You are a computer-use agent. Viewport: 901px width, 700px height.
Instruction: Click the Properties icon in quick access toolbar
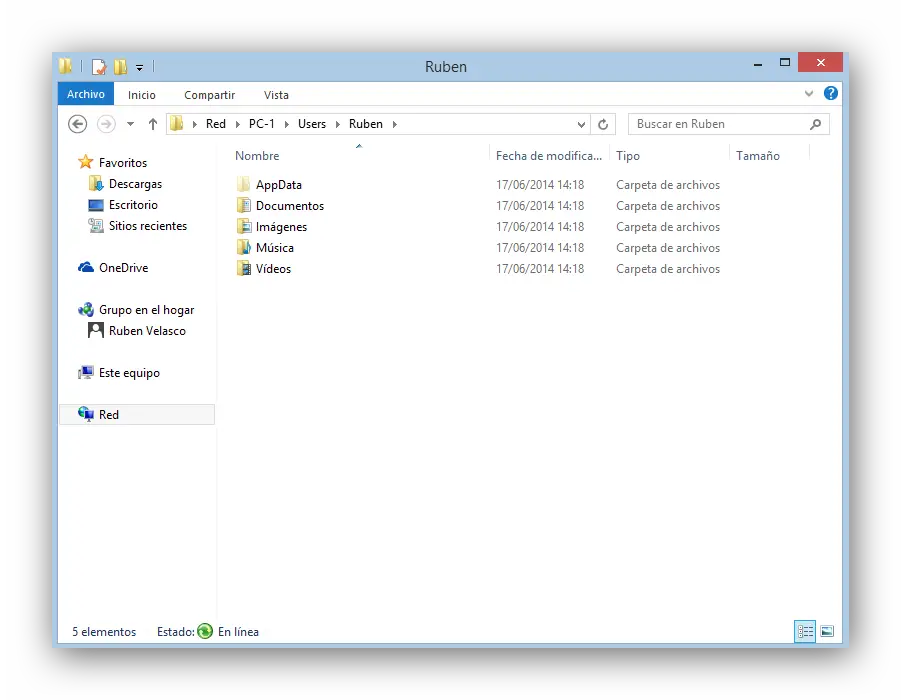pos(99,67)
